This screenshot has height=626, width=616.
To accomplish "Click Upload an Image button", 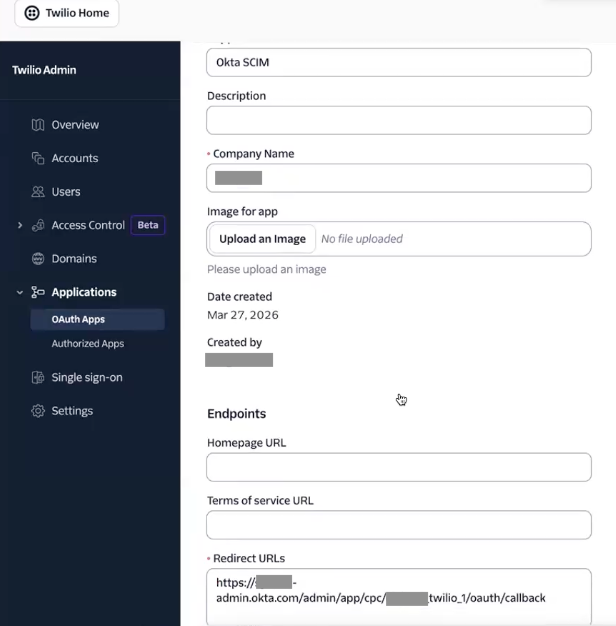I will coord(262,239).
